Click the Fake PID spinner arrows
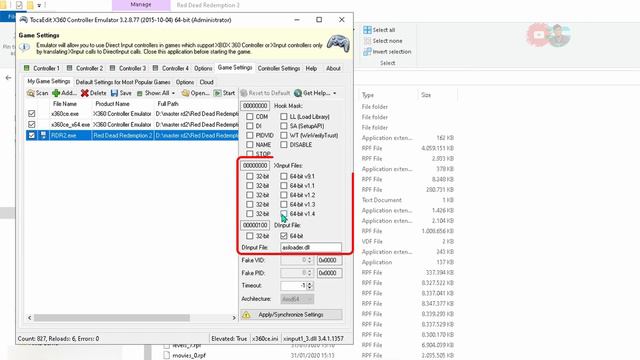Viewport: 640px width, 360px height. tap(310, 273)
